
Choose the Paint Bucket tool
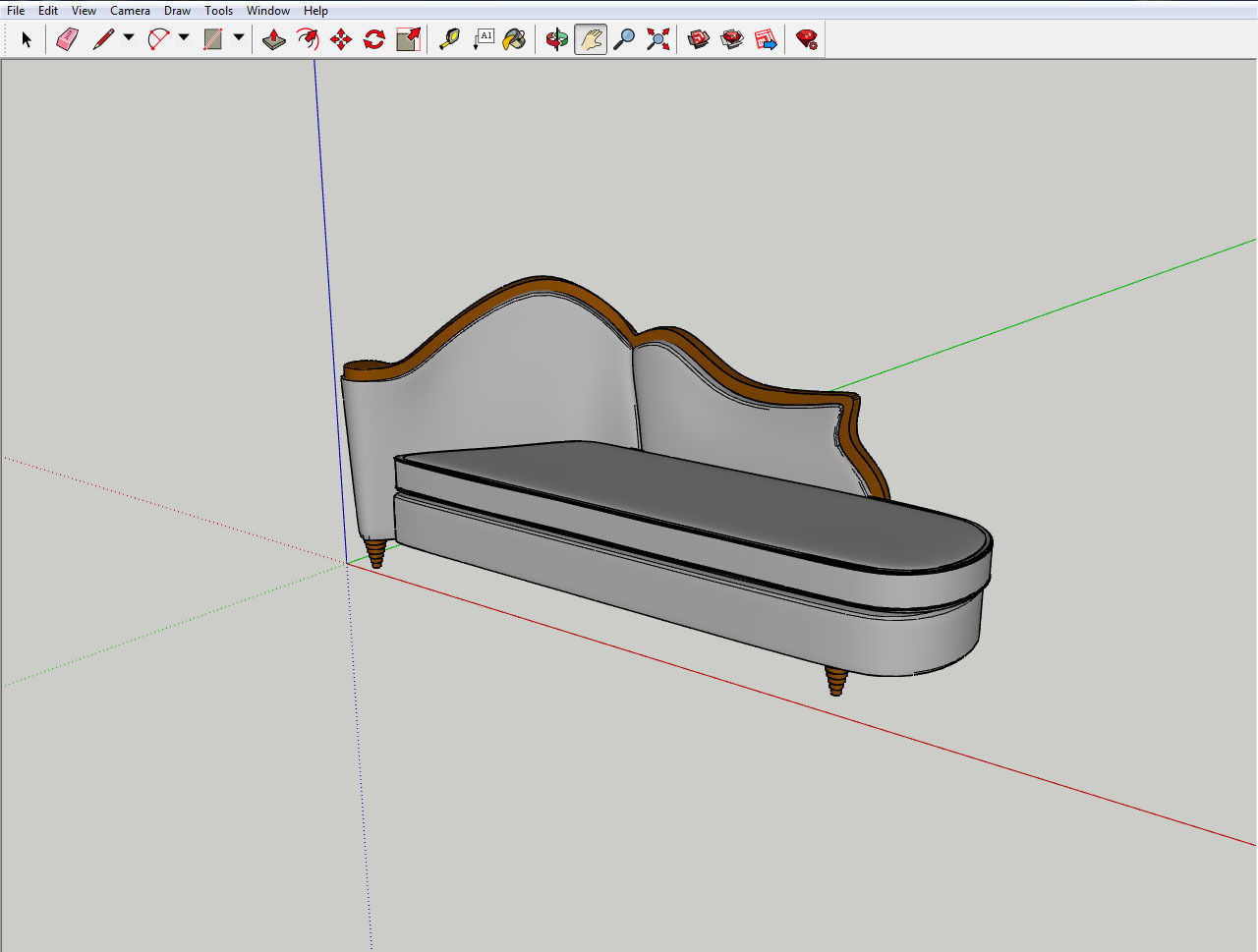(x=515, y=39)
